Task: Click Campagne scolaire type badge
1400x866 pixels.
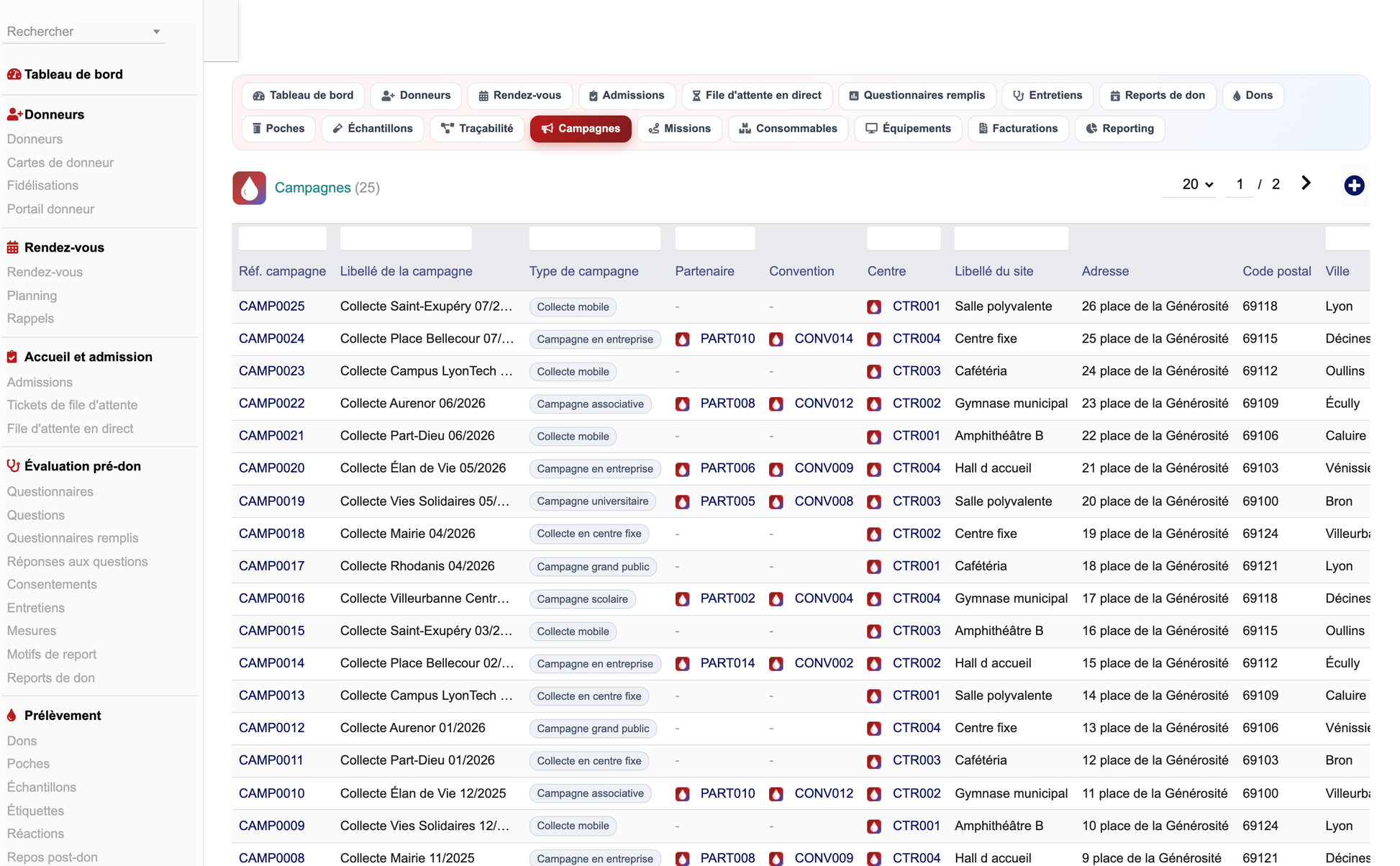Action: click(x=582, y=598)
